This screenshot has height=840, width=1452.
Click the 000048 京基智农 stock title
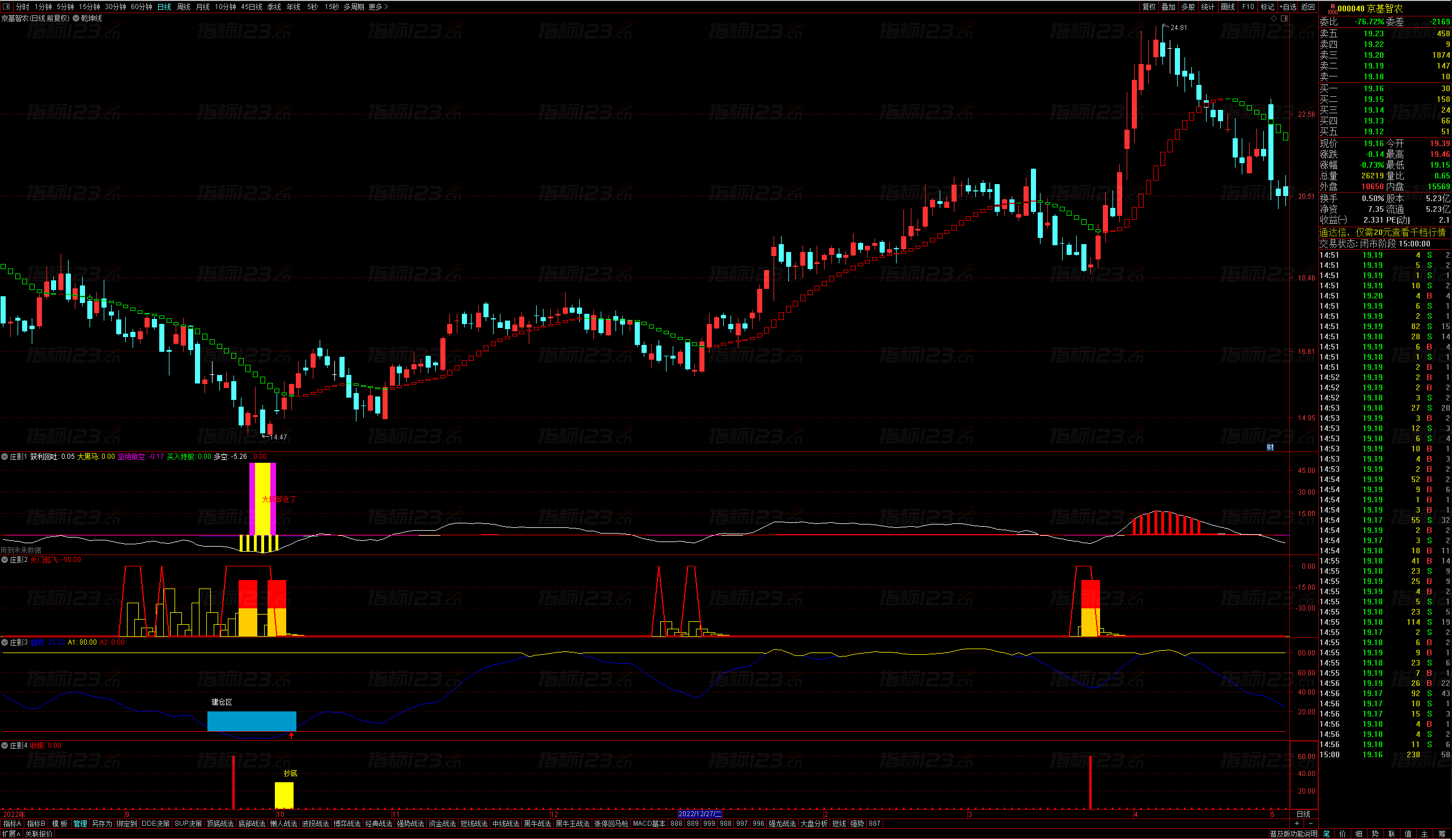(1370, 8)
